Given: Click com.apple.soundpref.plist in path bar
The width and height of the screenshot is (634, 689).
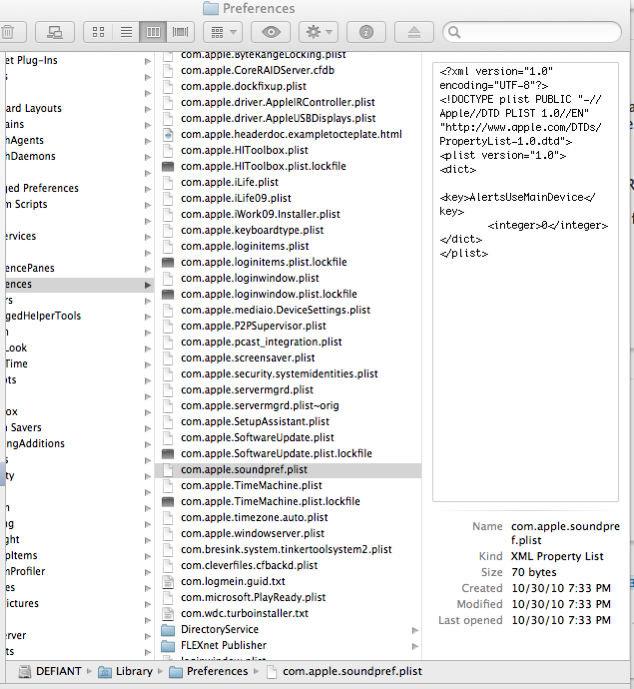Looking at the screenshot, I should [x=344, y=671].
